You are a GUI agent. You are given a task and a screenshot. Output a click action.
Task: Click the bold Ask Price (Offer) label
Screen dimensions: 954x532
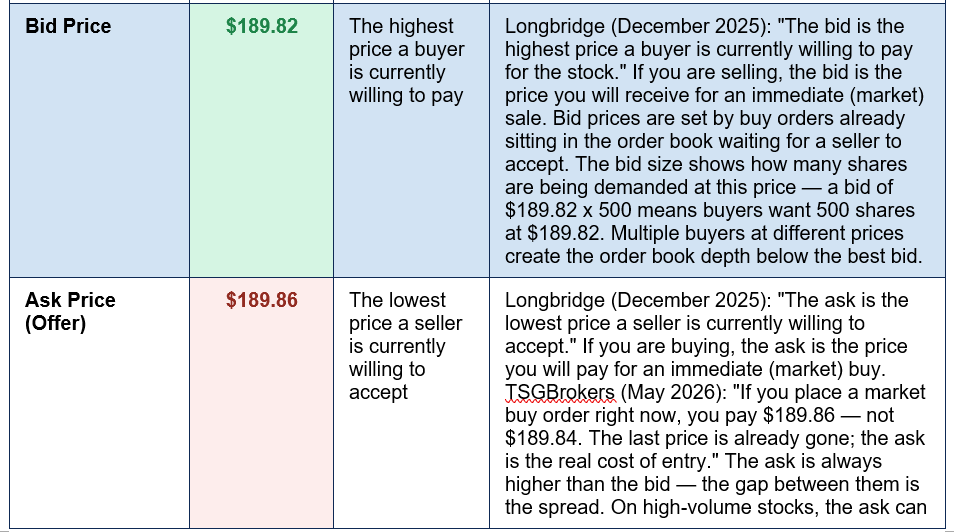click(70, 311)
